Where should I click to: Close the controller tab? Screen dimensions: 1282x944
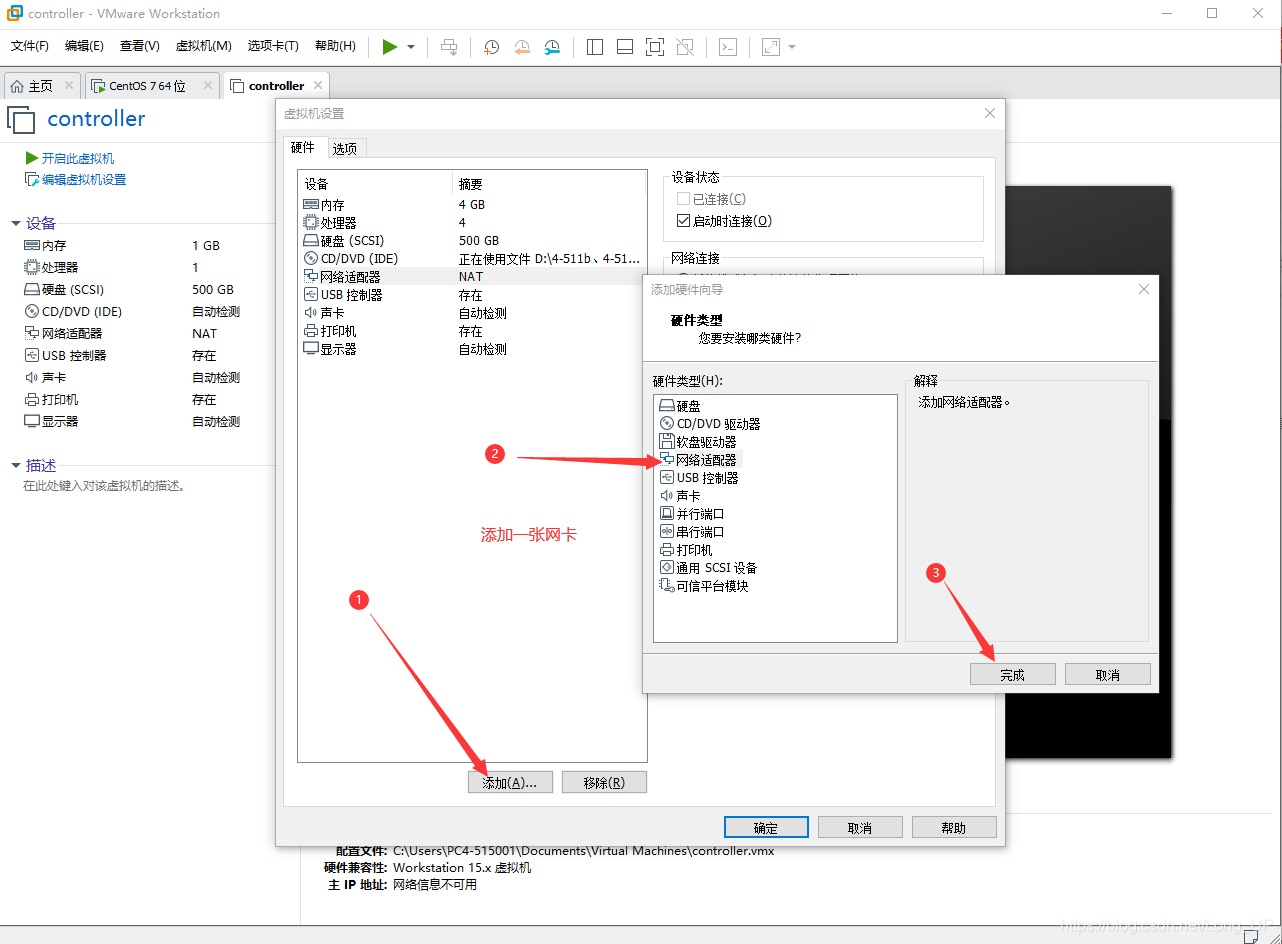(x=318, y=86)
